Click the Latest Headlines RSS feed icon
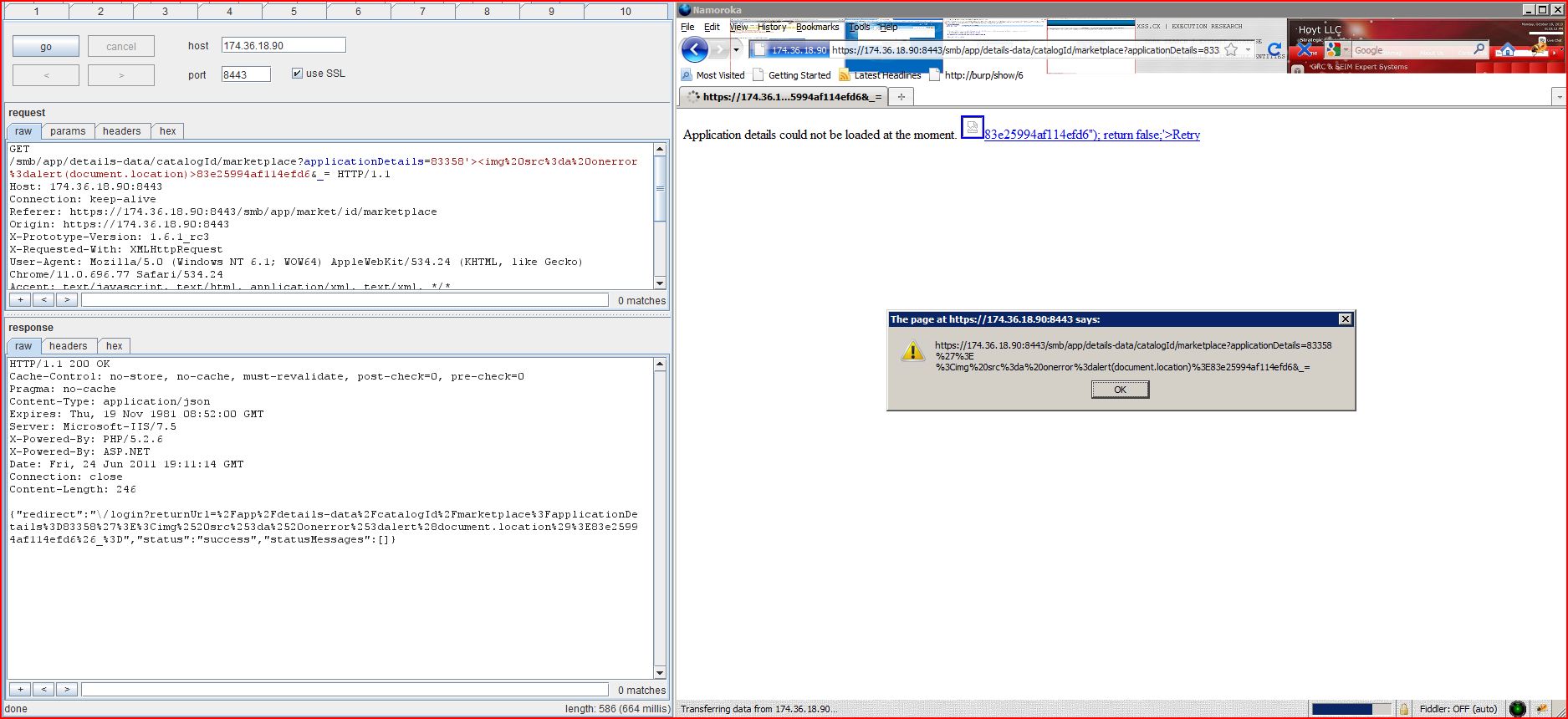 click(845, 75)
